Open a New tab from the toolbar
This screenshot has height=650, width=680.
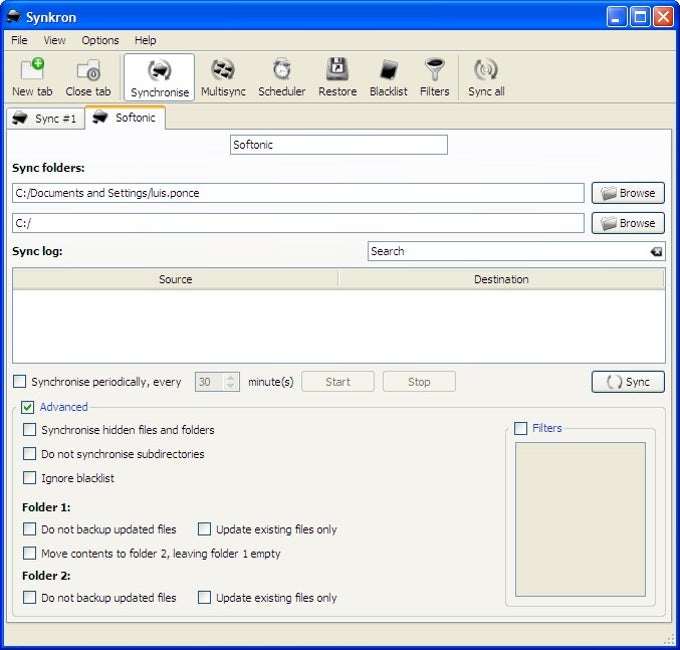(32, 78)
